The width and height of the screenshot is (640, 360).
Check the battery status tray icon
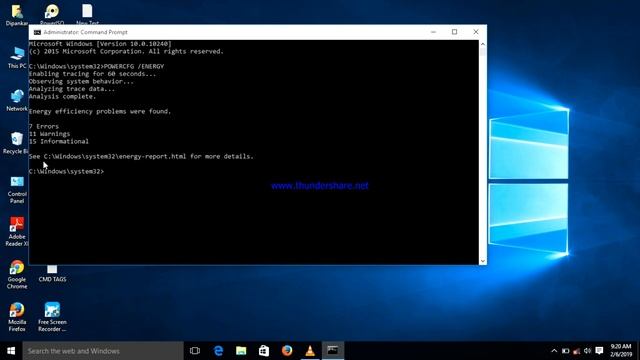(x=565, y=351)
